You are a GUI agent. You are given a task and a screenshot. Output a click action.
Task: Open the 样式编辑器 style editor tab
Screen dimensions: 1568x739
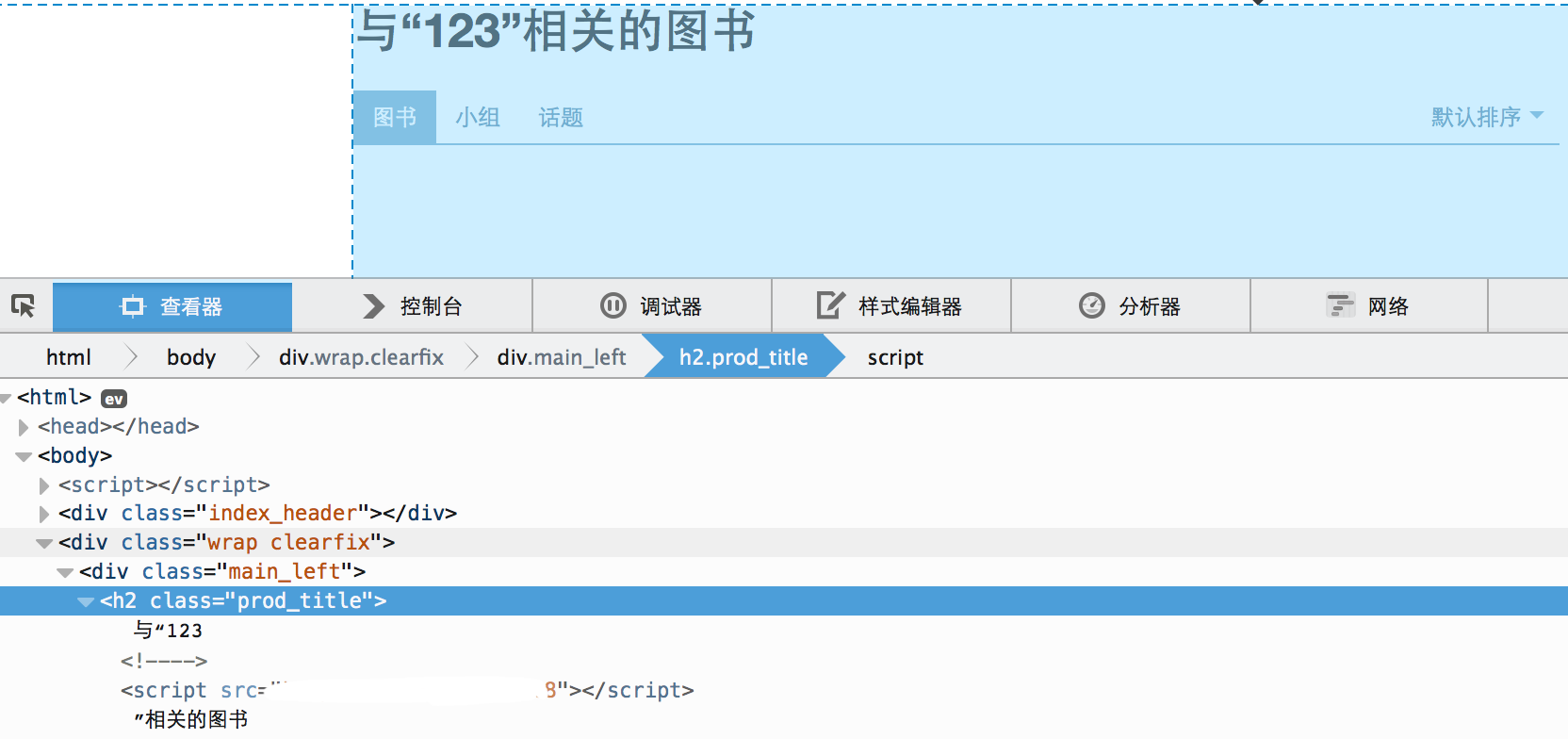pyautogui.click(x=891, y=306)
